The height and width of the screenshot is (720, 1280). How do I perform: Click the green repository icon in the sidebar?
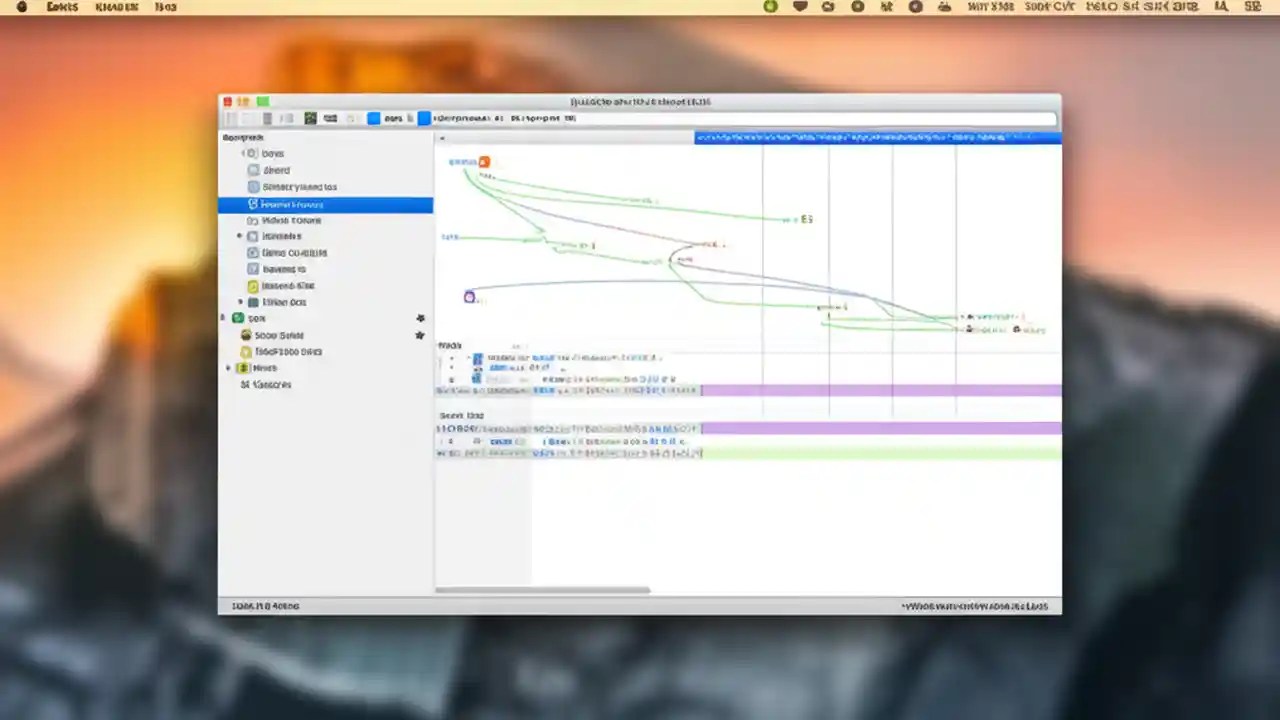click(x=237, y=317)
